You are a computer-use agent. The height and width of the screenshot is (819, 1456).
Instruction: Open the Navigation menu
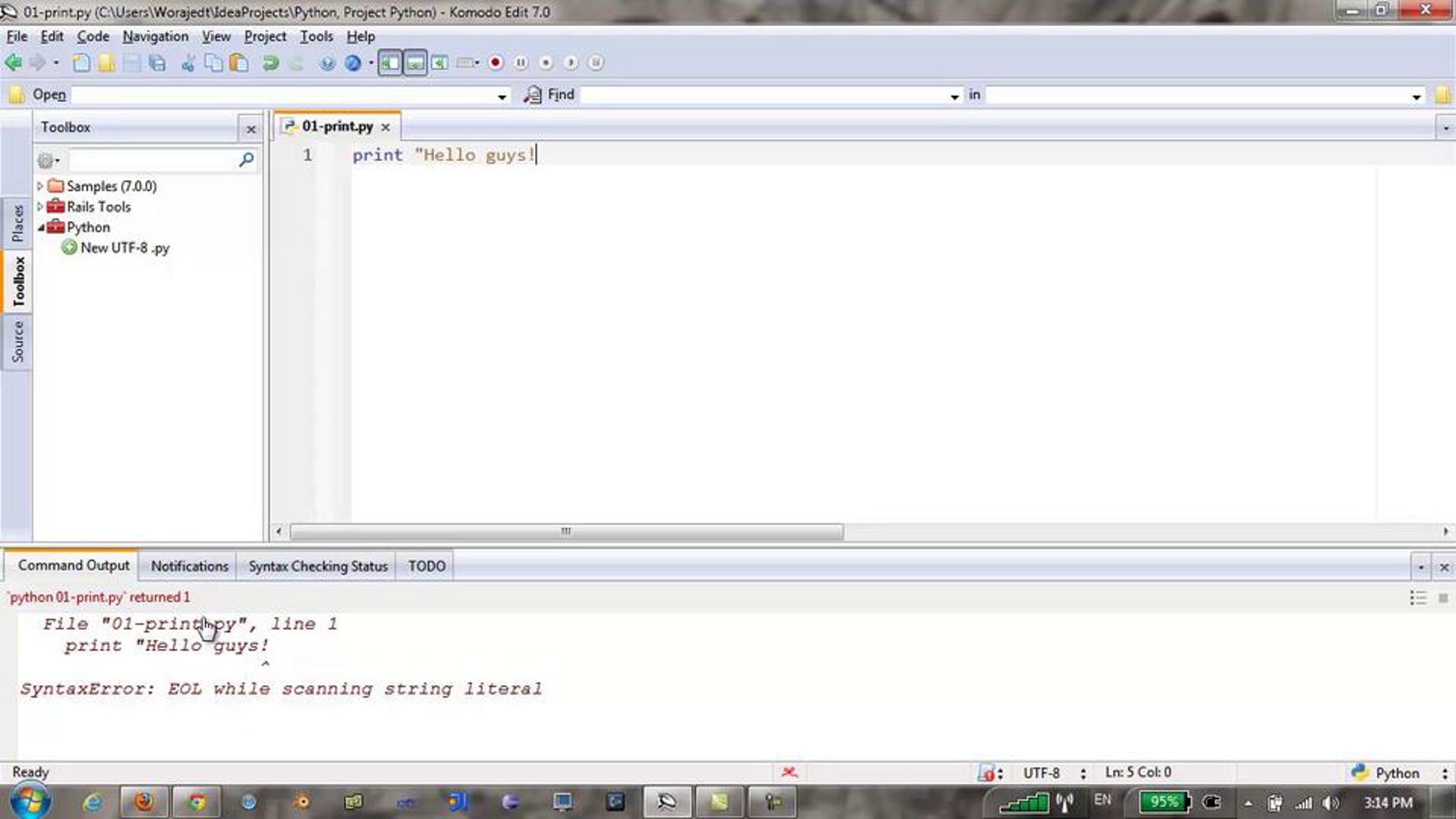tap(155, 36)
